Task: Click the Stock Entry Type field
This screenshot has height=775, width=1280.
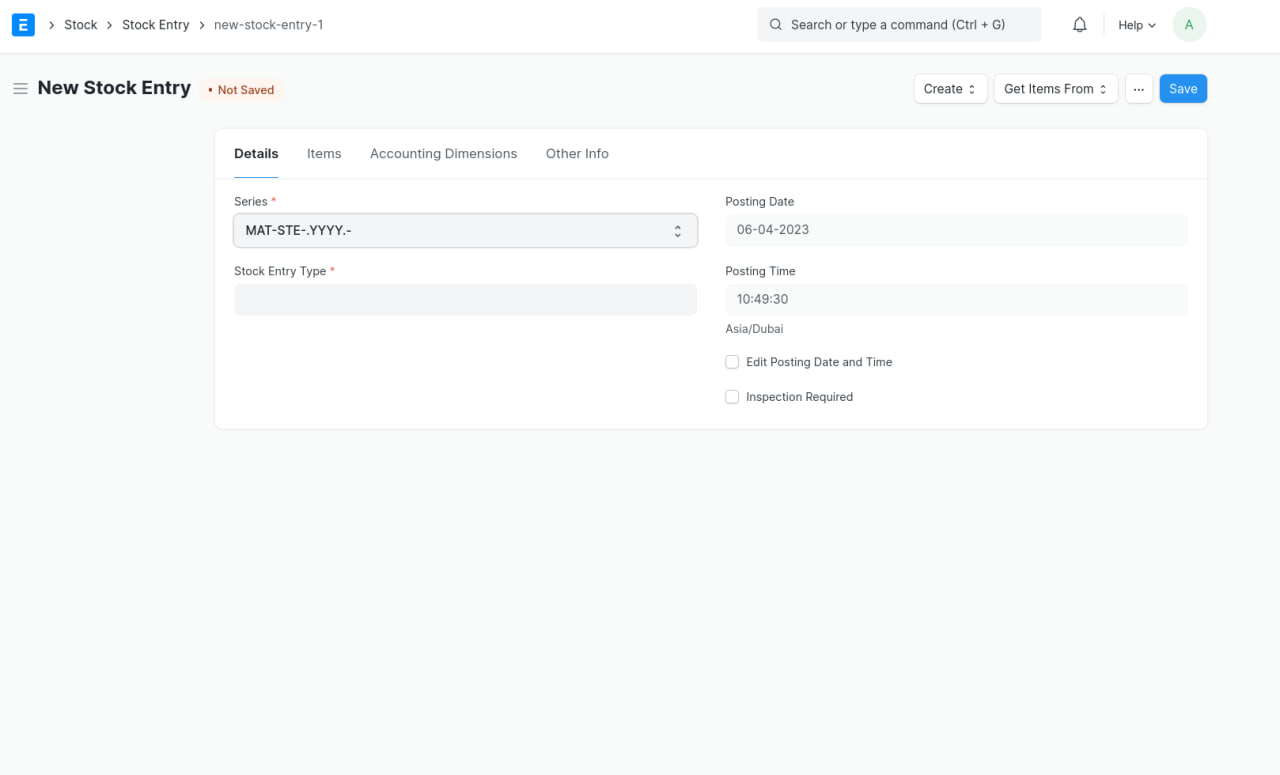Action: click(x=465, y=299)
